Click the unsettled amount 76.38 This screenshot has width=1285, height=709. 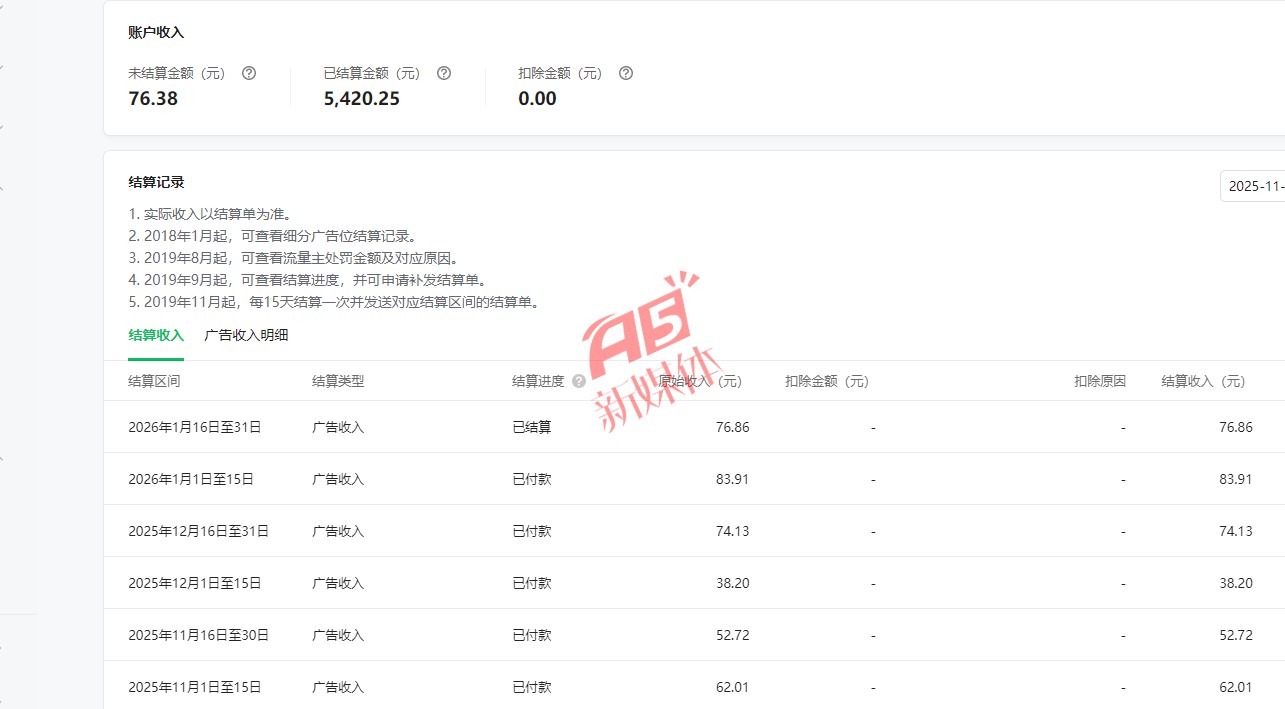click(153, 98)
